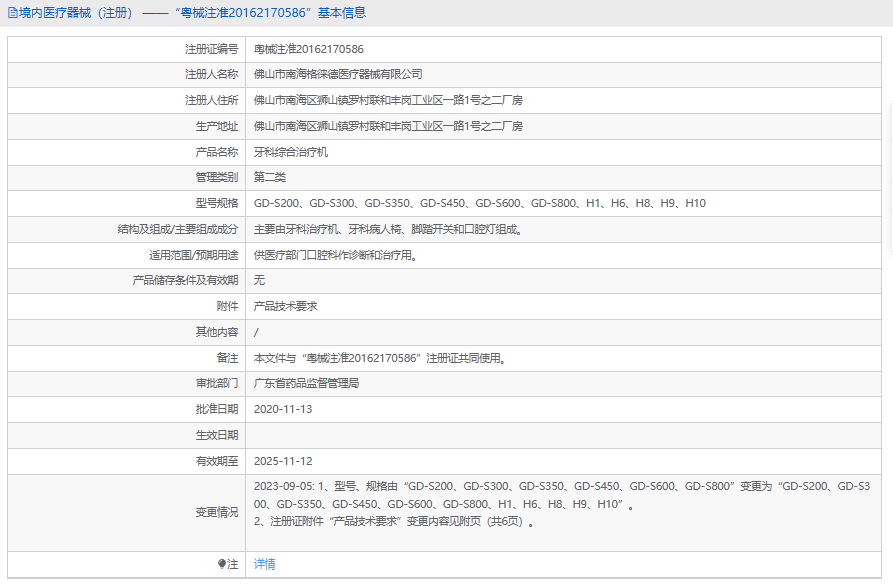Select expiry date 2025-11-12
893x586 pixels.
pos(283,461)
